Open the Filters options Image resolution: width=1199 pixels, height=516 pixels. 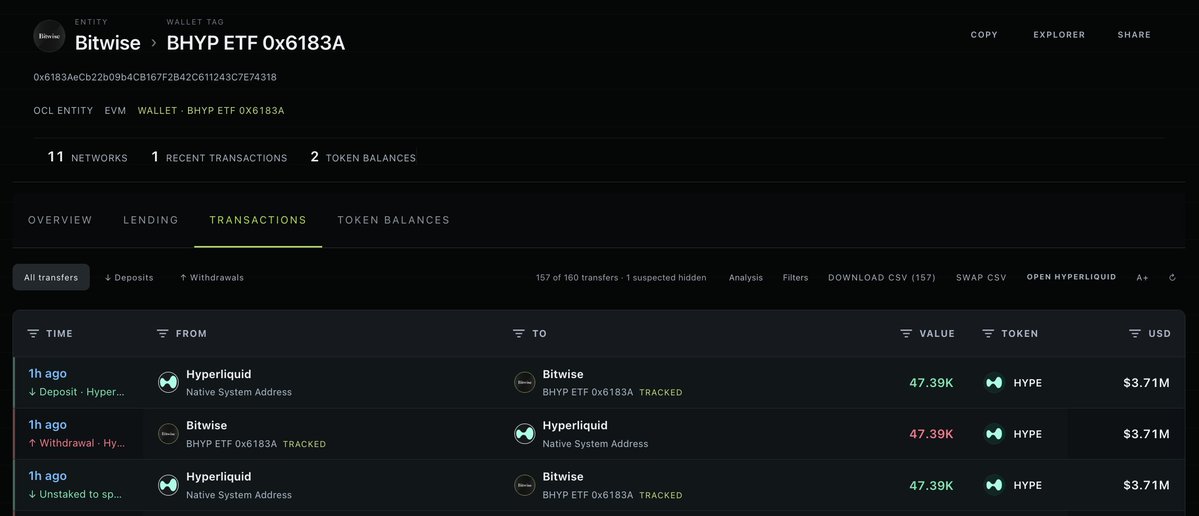(x=795, y=277)
